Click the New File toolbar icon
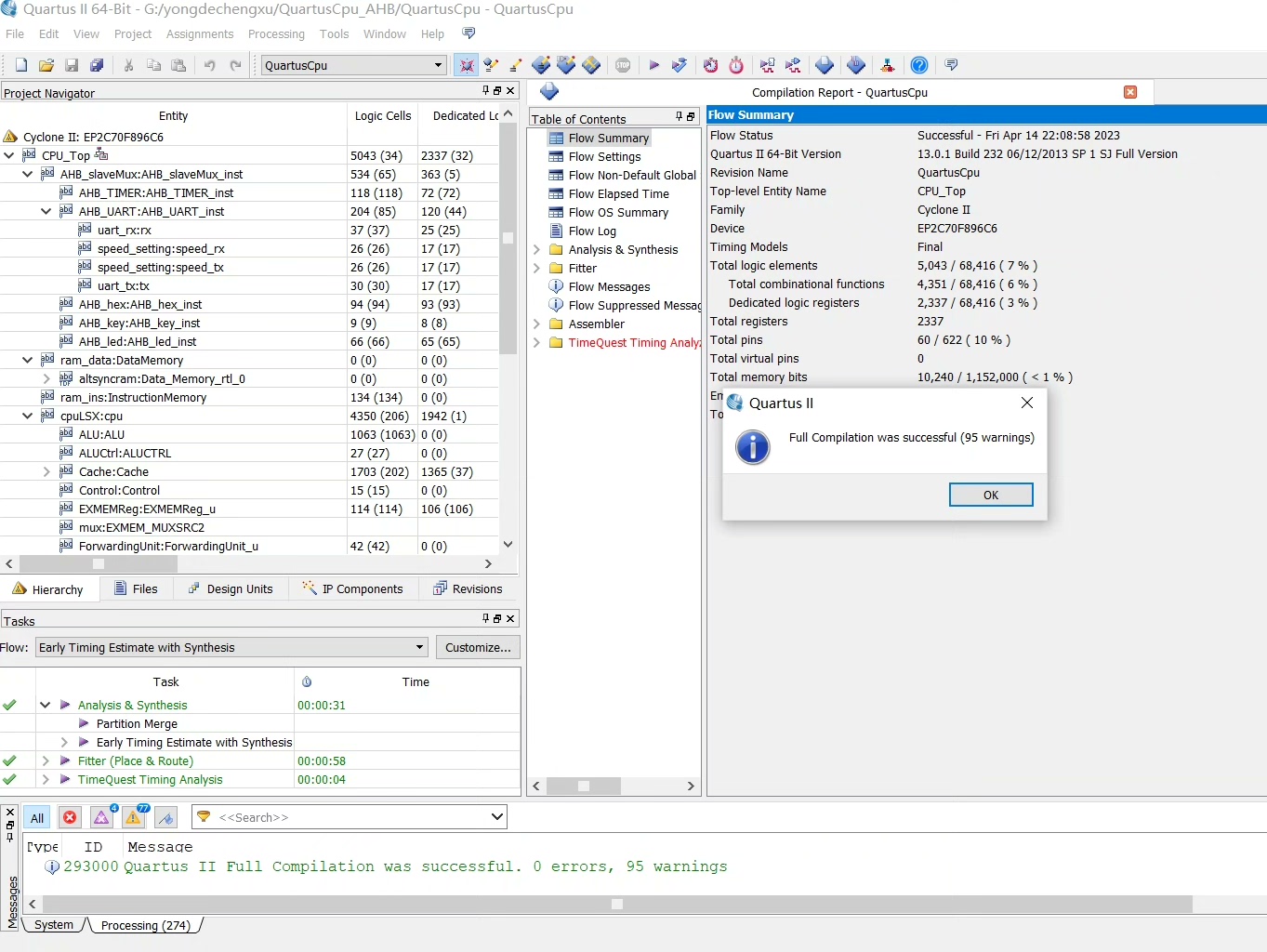 (21, 65)
